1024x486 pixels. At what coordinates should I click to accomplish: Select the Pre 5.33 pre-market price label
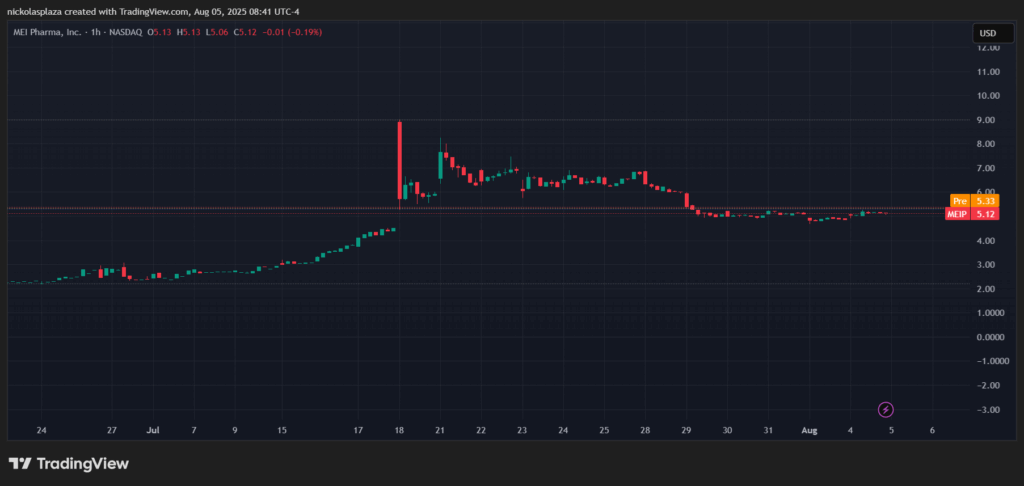click(x=972, y=201)
